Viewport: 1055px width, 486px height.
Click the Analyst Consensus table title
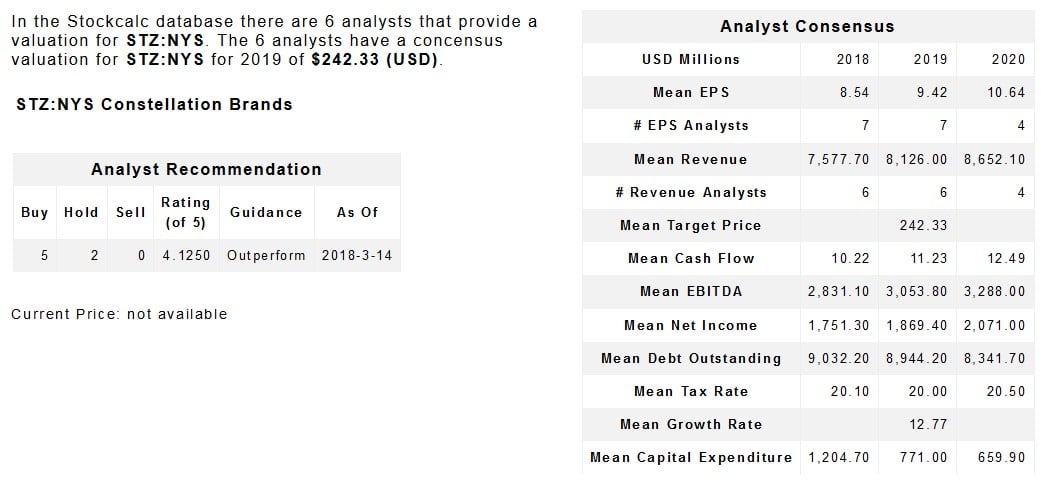coord(807,26)
